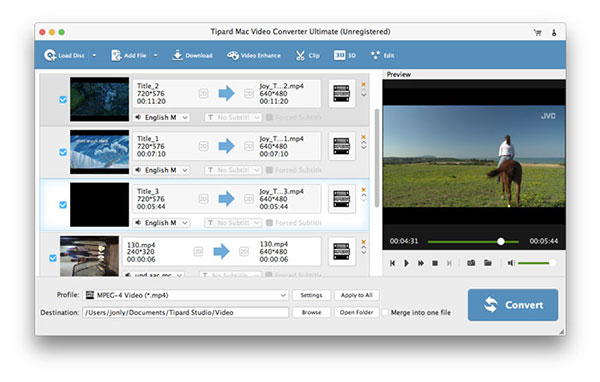Open subtitle dropdown for Title_2
The image size is (600, 382).
(x=233, y=117)
